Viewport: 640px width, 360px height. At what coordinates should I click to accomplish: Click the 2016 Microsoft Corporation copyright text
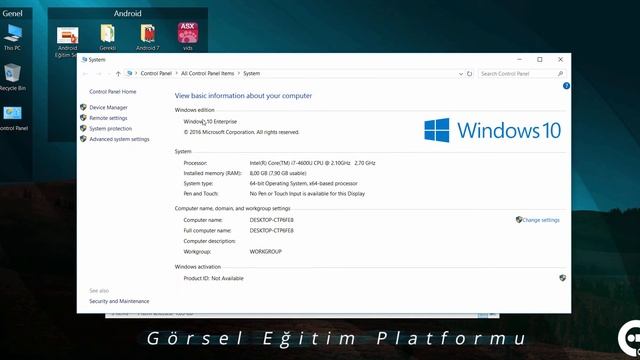[241, 132]
